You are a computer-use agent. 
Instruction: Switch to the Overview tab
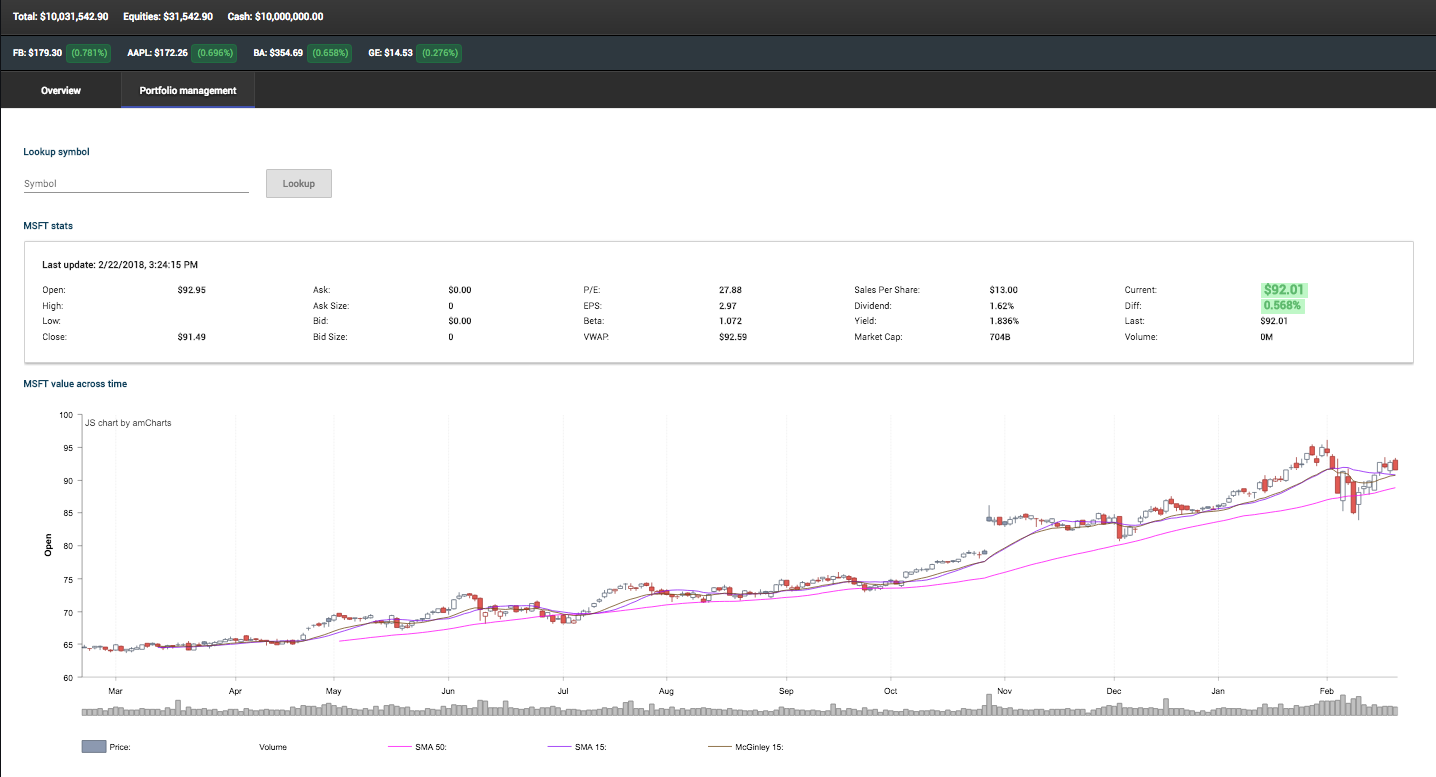tap(61, 91)
